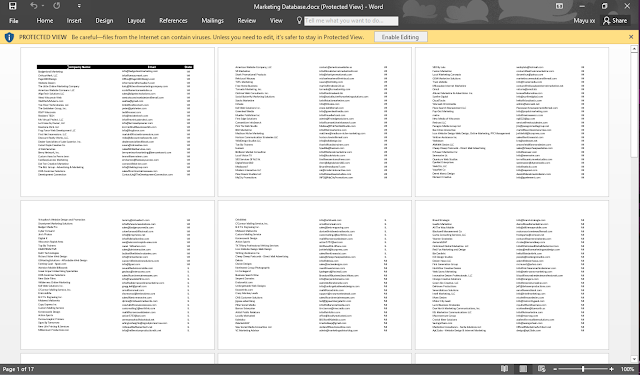This screenshot has height=375, width=640.
Task: Dismiss the Protected View message bar
Action: pos(631,37)
